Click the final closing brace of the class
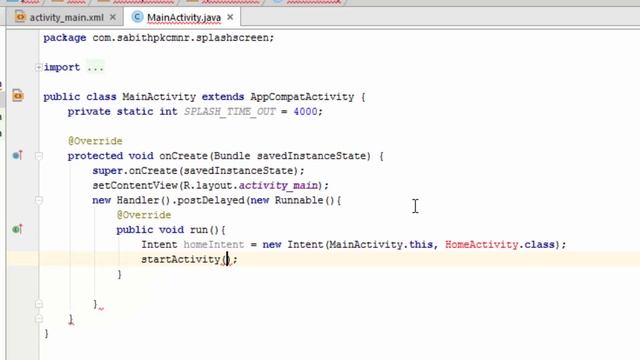 point(46,333)
